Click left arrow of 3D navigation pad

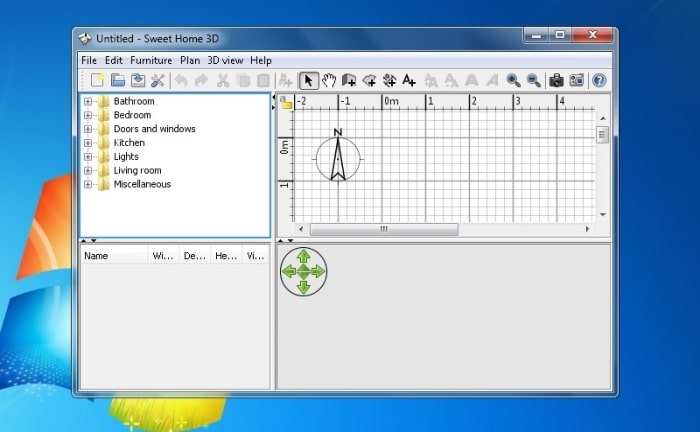290,271
